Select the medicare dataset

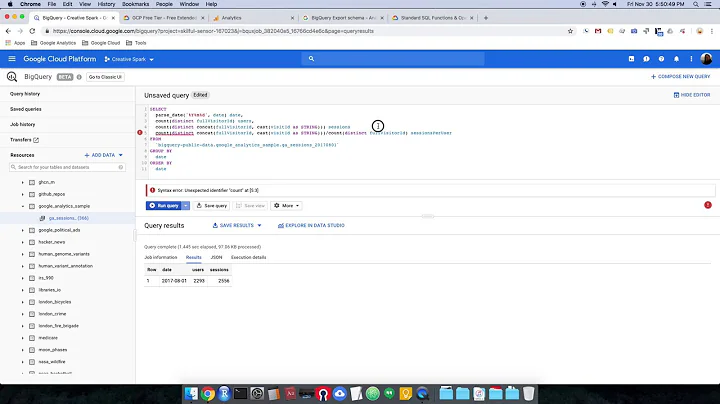click(48, 338)
